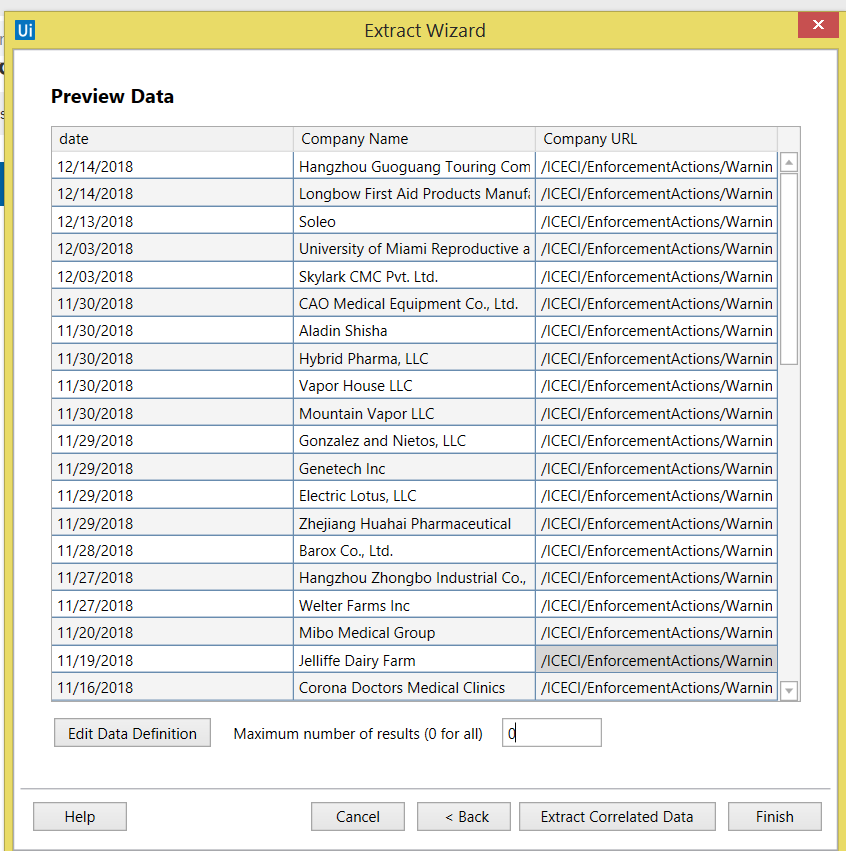Close the Extract Wizard dialog

coord(818,24)
